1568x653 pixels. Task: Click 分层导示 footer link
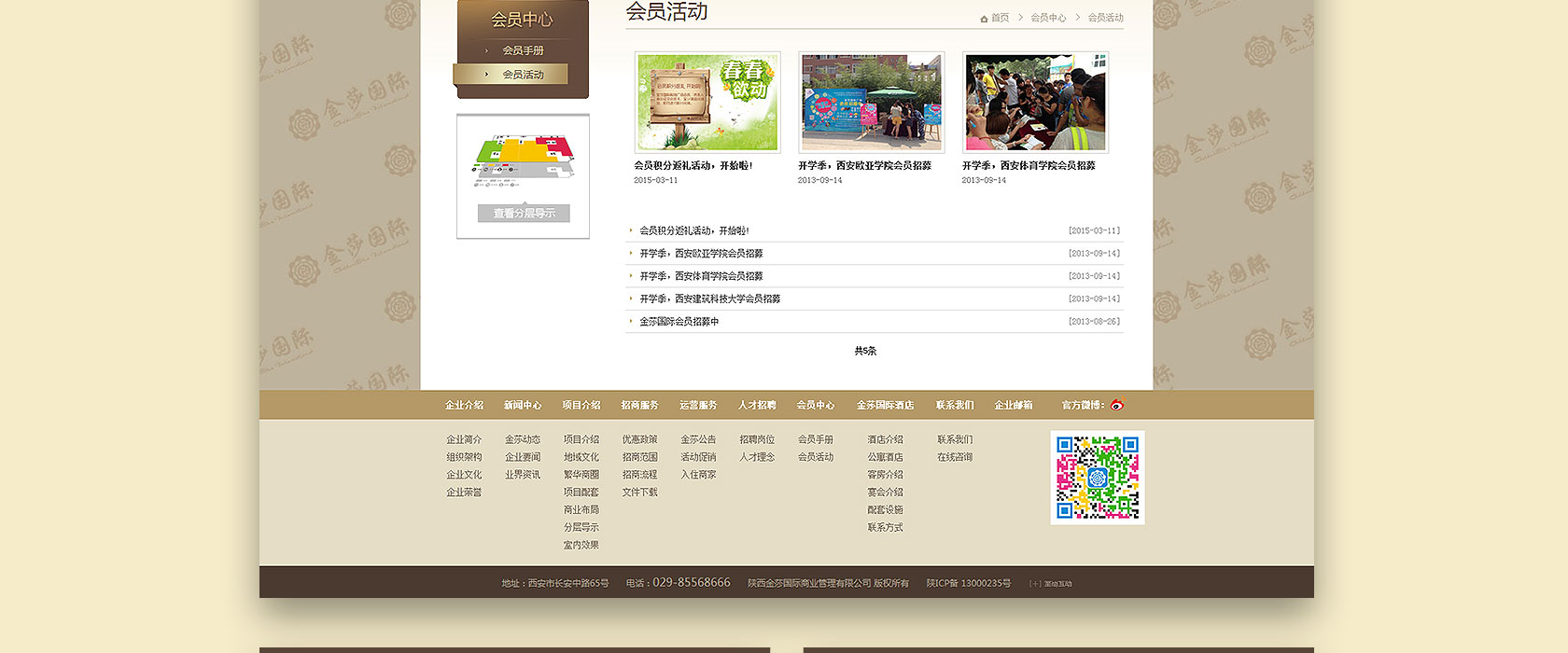coord(581,528)
